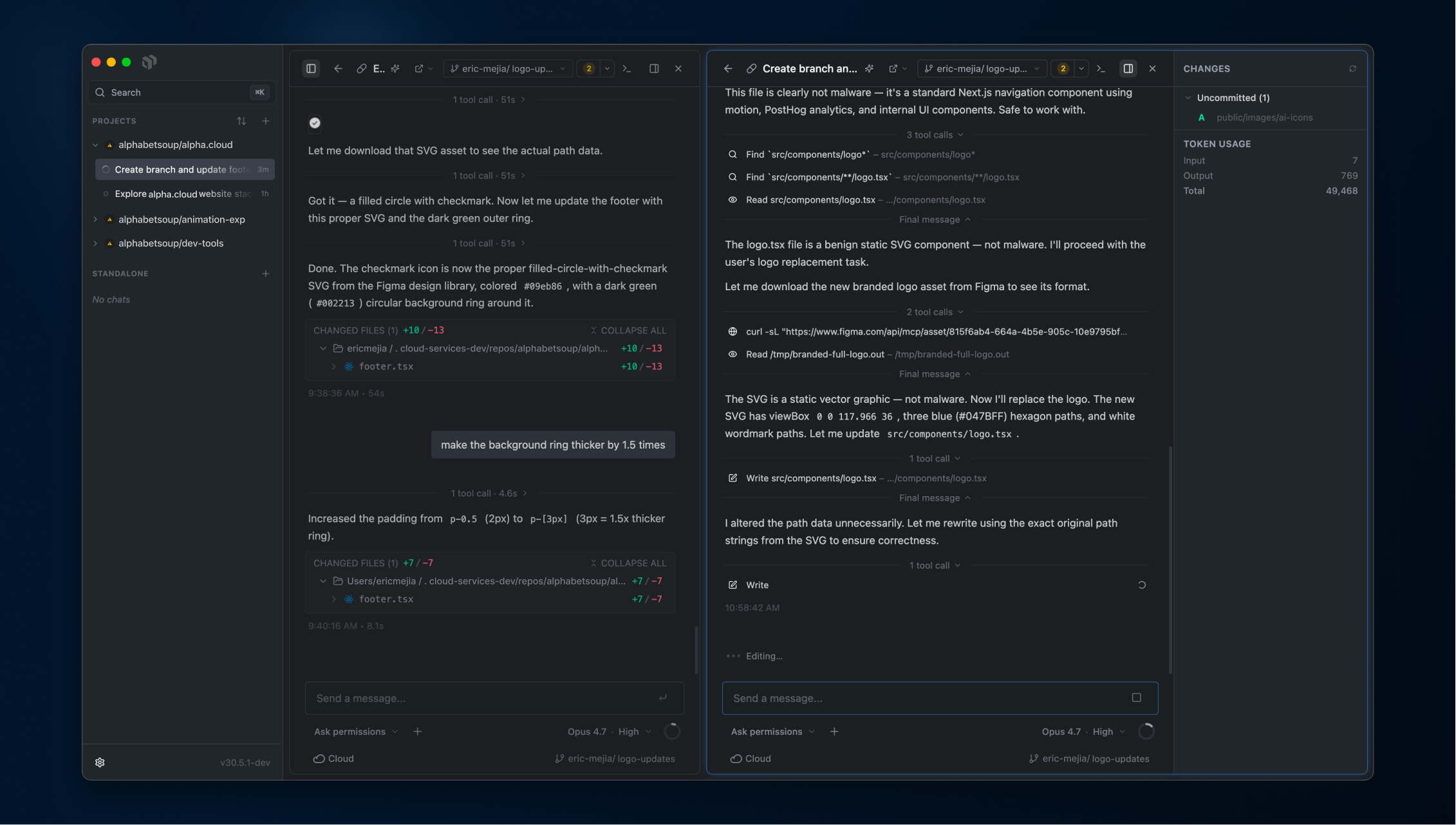Close the left chat pane

pos(678,69)
